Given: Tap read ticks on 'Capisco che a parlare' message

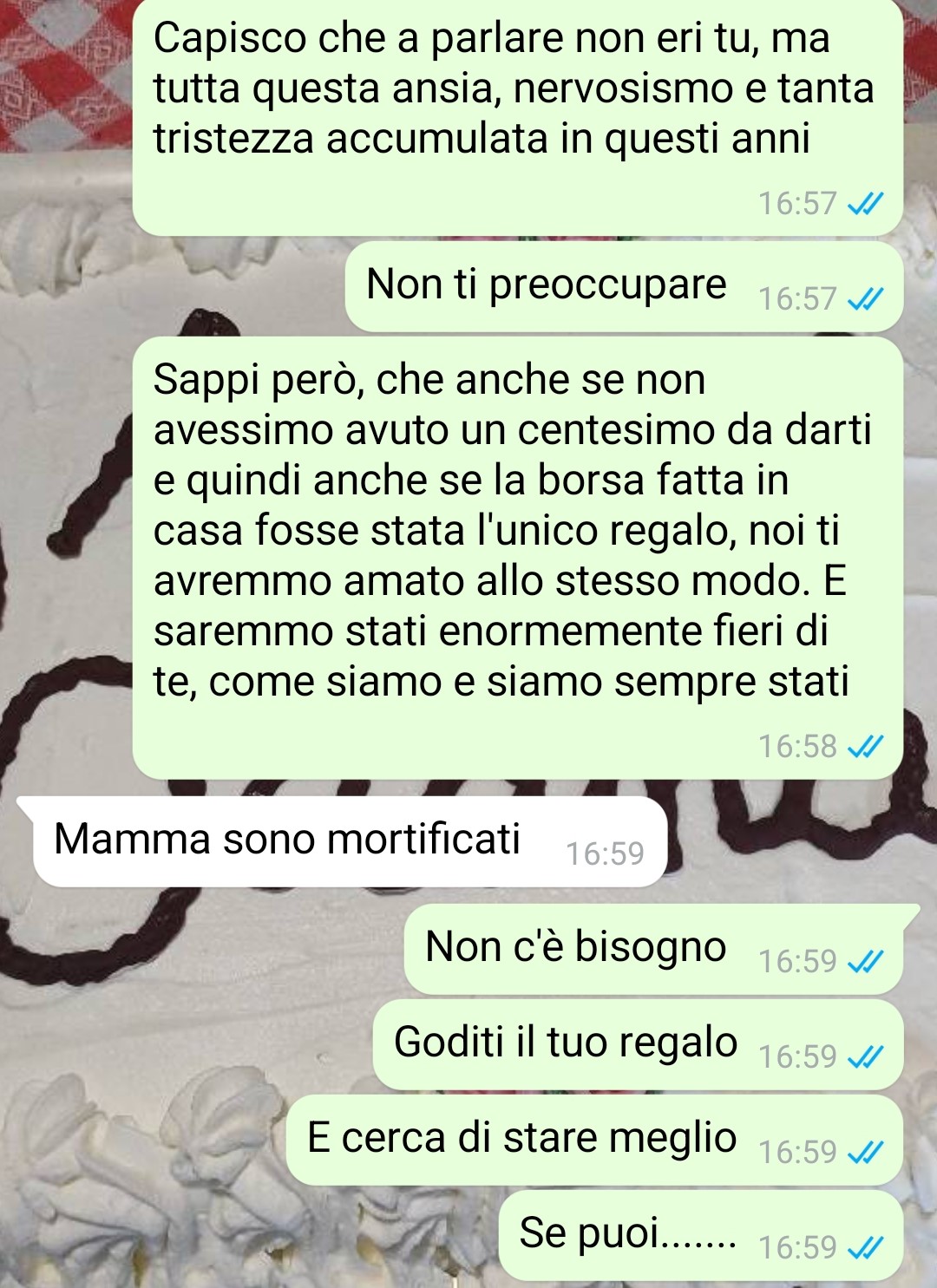Looking at the screenshot, I should pos(865,204).
